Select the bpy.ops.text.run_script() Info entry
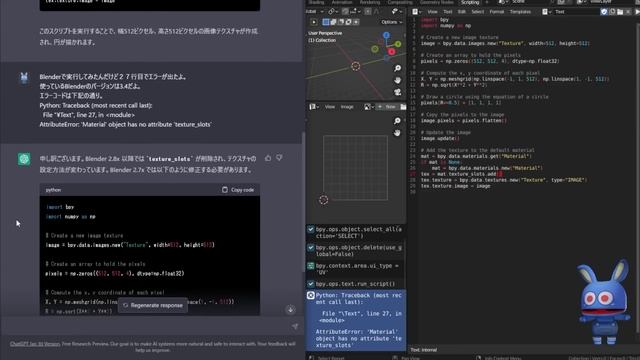The height and width of the screenshot is (360, 640). point(356,284)
